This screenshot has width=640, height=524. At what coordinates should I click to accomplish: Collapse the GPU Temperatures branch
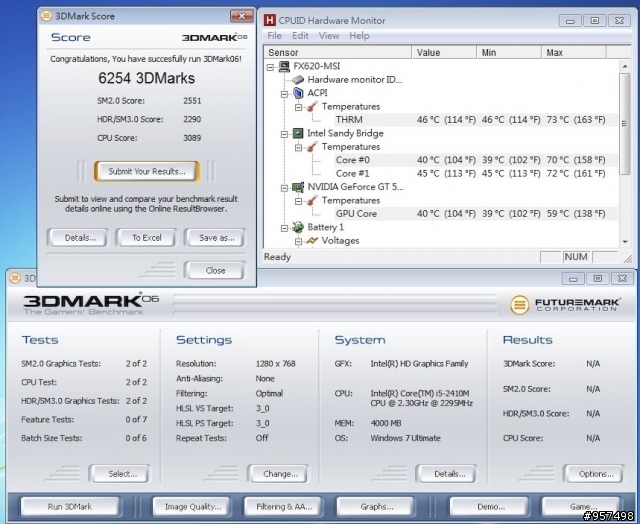[299, 201]
